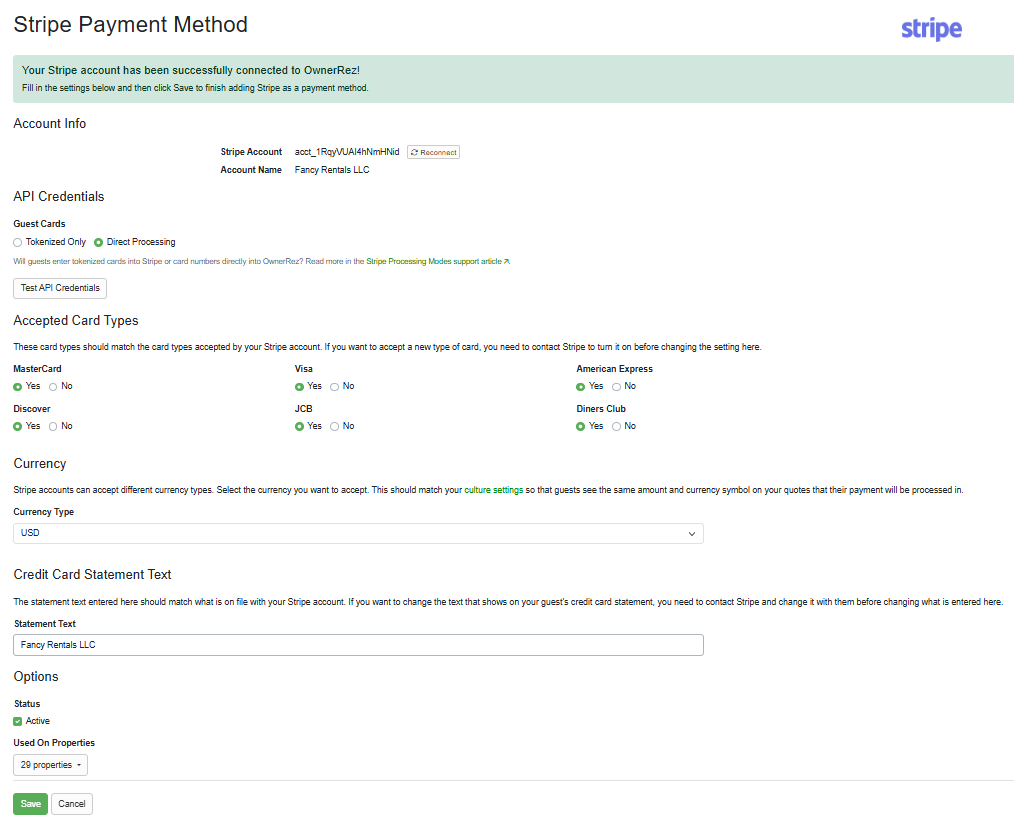Click the Stripe Payment Method title
This screenshot has height=826, width=1014.
[130, 25]
